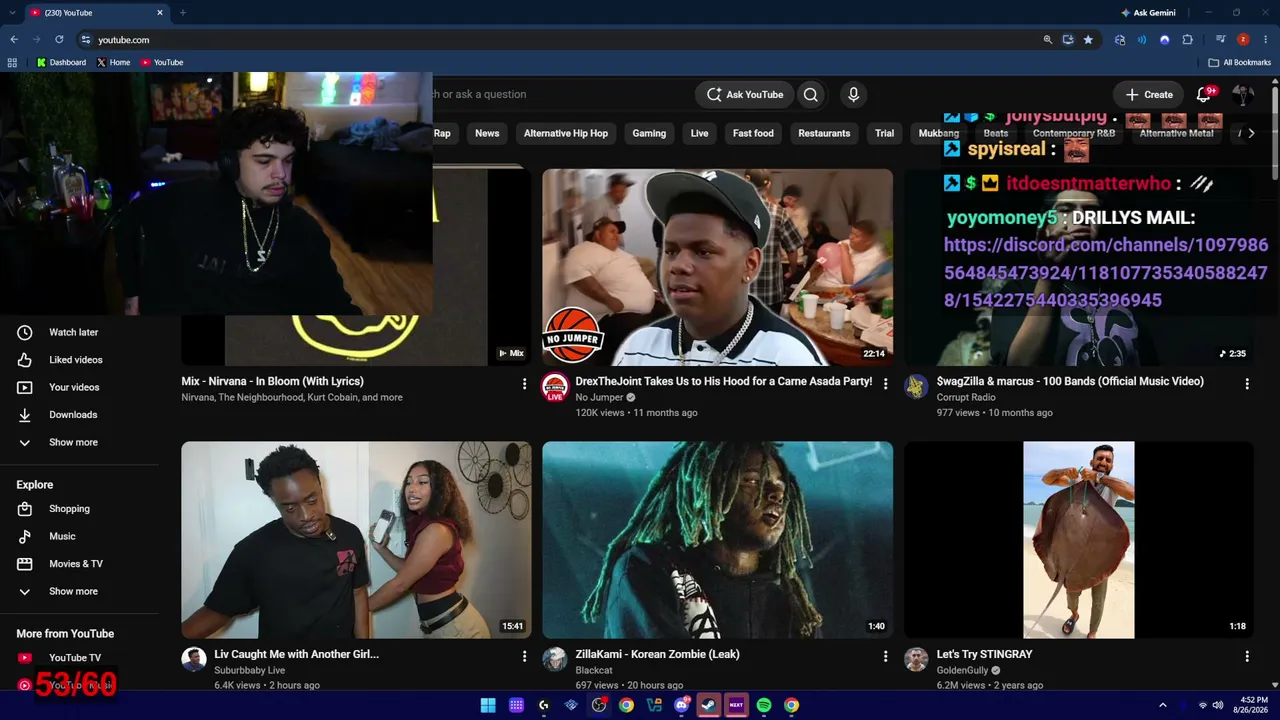Click the zoom magnifier in the address bar
This screenshot has height=720, width=1280.
click(x=1048, y=40)
